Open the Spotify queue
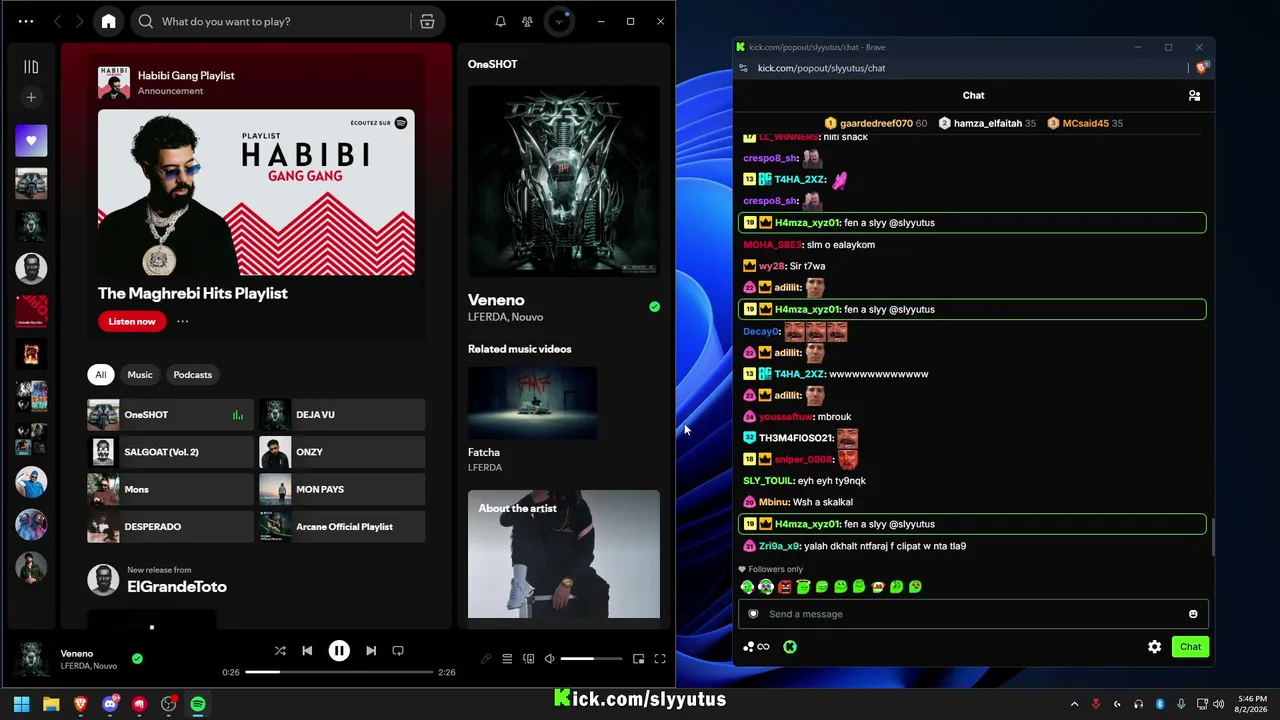 [507, 659]
